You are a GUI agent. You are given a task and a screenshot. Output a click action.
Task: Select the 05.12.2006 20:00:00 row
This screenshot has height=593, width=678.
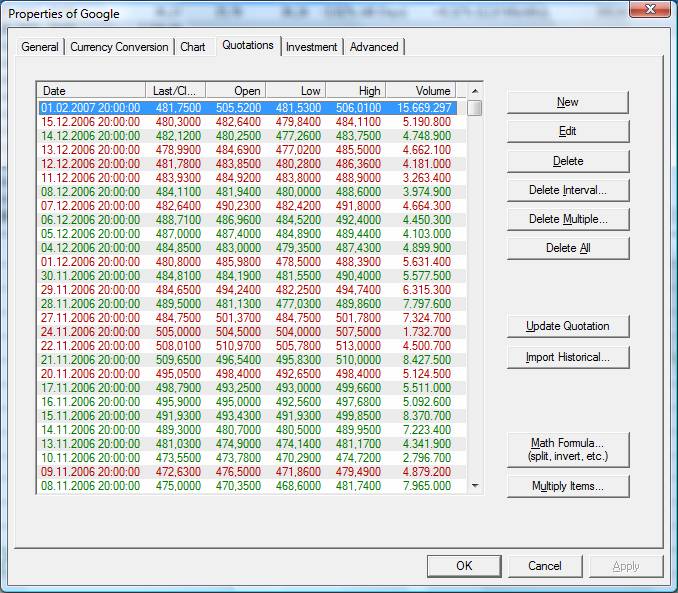point(252,234)
